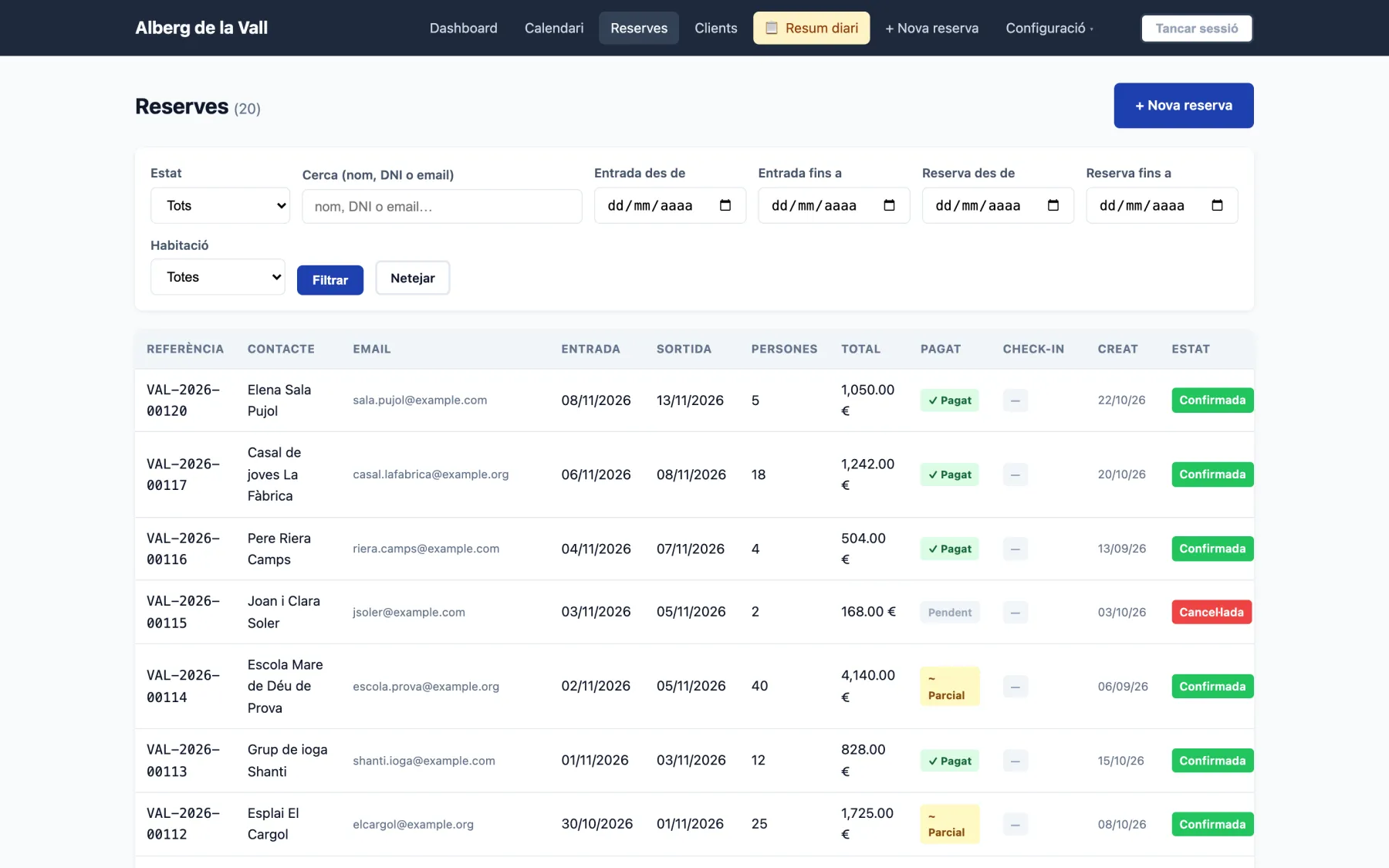Select the Reserves nav item

[639, 28]
